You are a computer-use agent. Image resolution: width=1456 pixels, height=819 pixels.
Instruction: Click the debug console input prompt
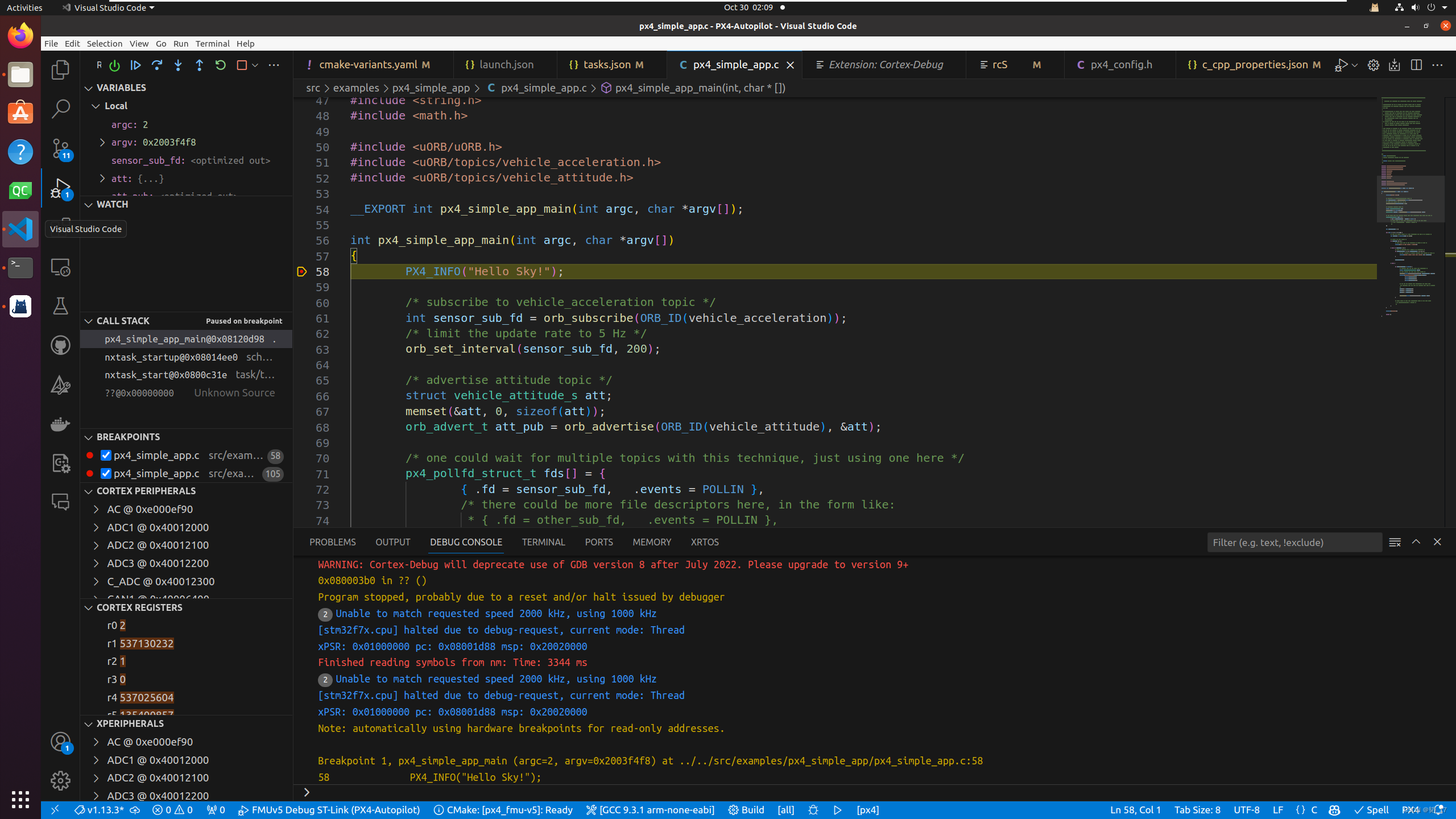[x=876, y=792]
